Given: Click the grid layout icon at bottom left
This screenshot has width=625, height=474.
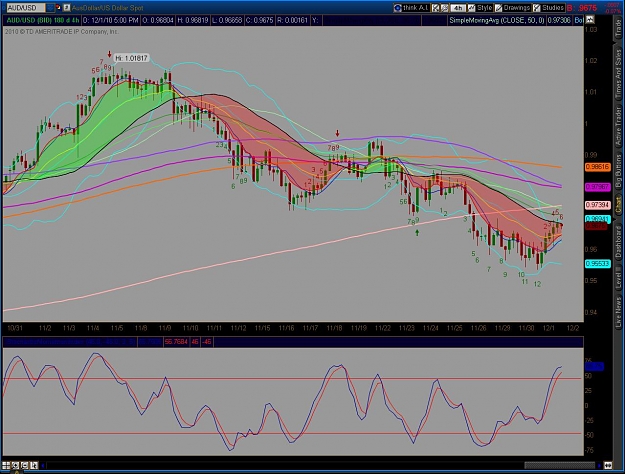Looking at the screenshot, I should click(x=6, y=465).
